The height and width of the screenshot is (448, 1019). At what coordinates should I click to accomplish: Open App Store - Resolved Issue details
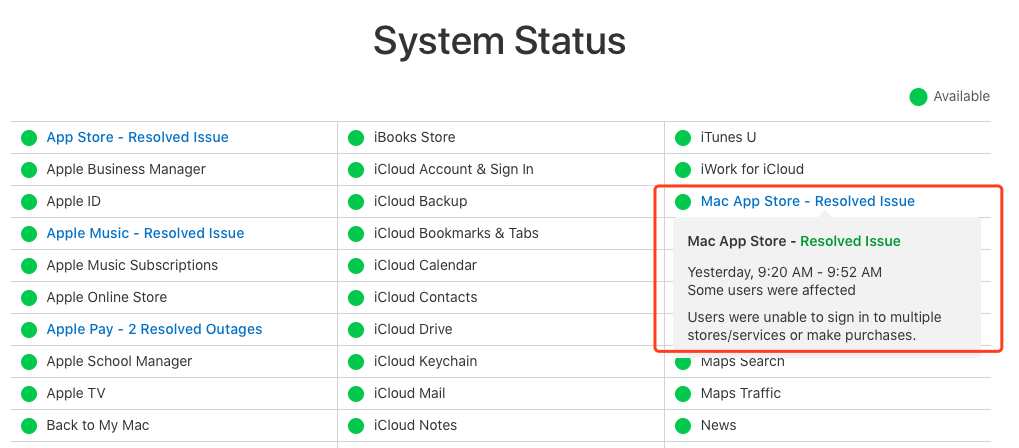(137, 137)
